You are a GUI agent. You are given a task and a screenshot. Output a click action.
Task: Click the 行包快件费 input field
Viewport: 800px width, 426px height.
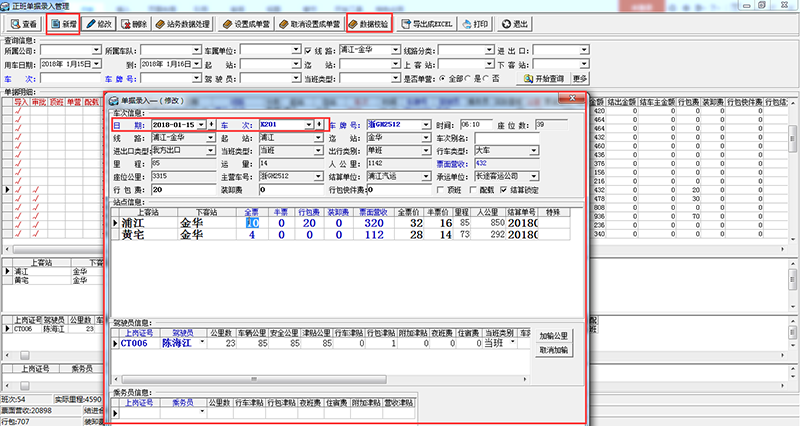[398, 189]
